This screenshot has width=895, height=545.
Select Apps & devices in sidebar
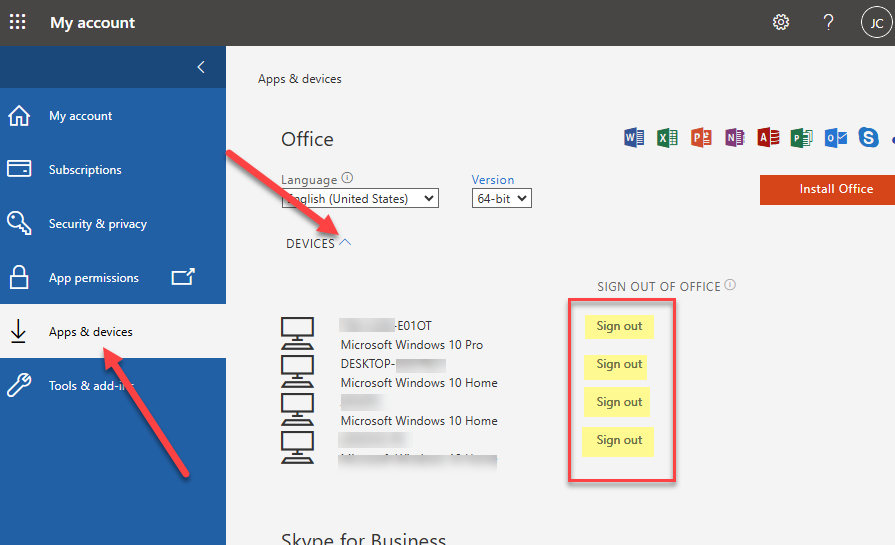point(113,332)
